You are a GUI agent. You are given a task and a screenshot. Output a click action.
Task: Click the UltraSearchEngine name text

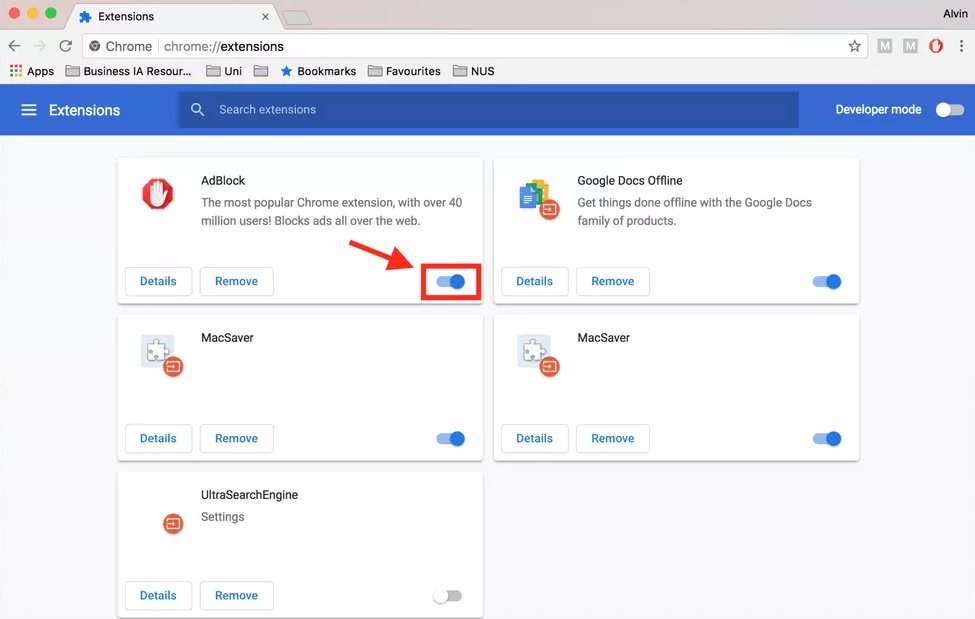tap(249, 495)
